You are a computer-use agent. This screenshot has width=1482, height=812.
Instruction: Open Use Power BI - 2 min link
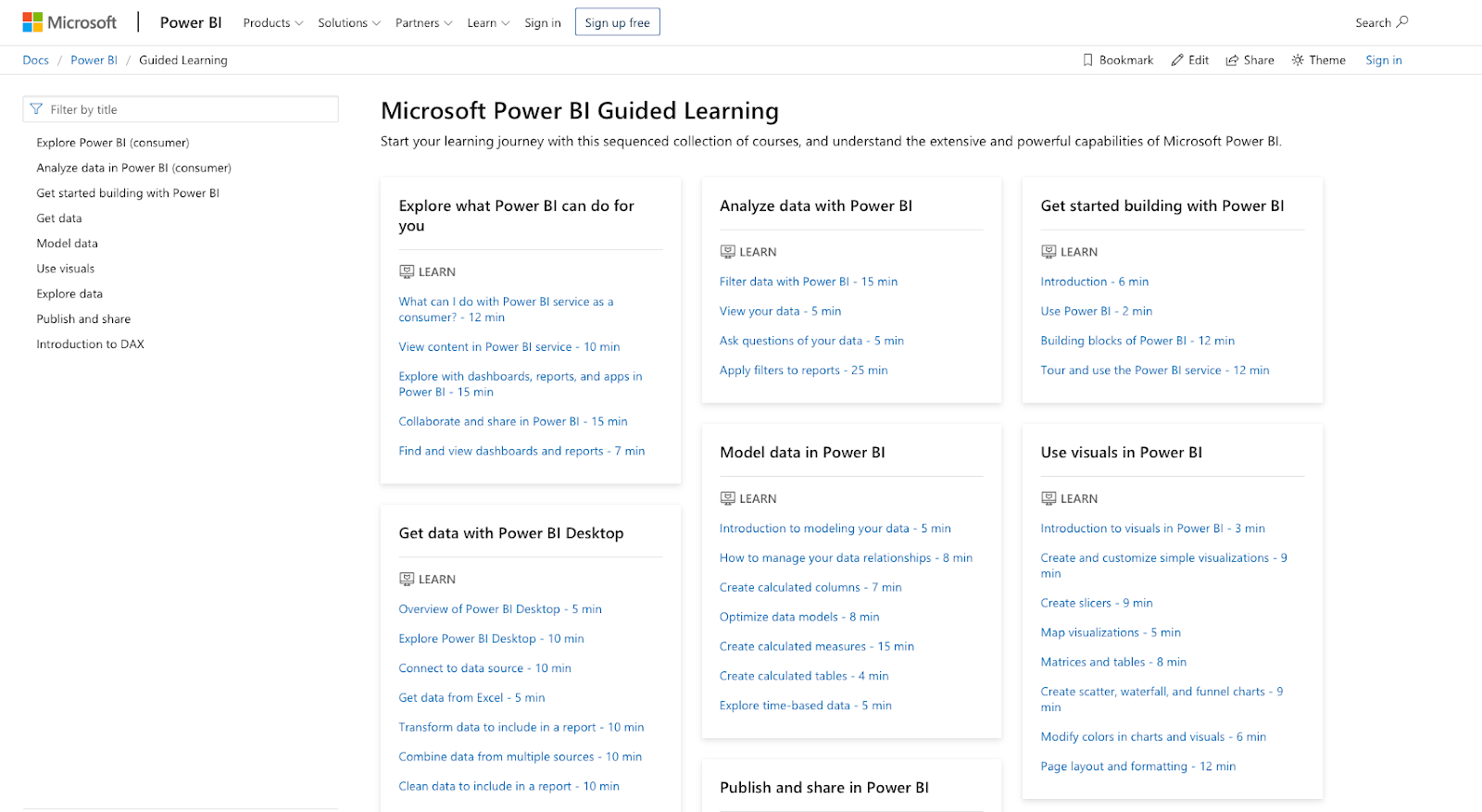coord(1097,311)
